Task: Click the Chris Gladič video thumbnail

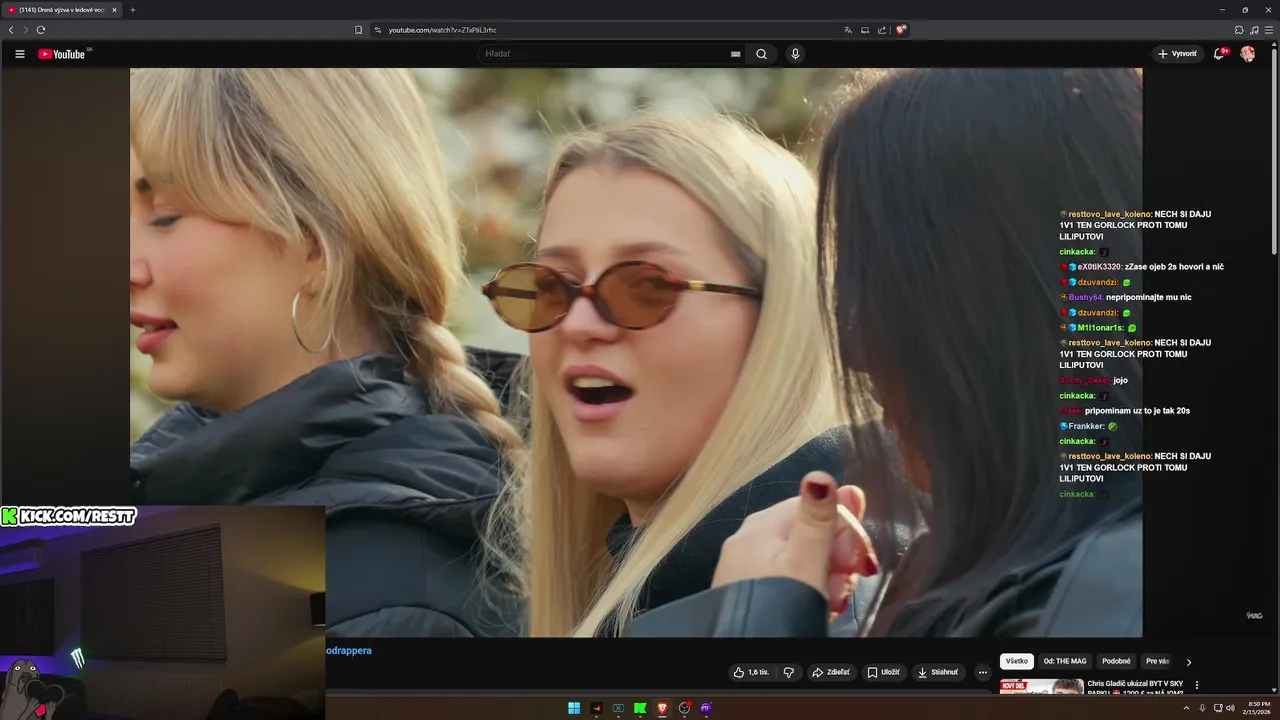Action: (x=1041, y=686)
